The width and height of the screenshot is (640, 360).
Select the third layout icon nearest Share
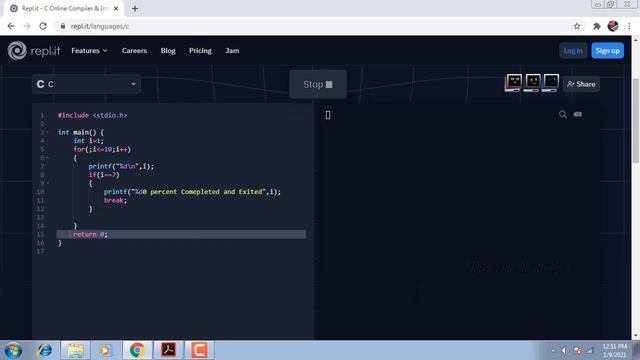pos(550,83)
